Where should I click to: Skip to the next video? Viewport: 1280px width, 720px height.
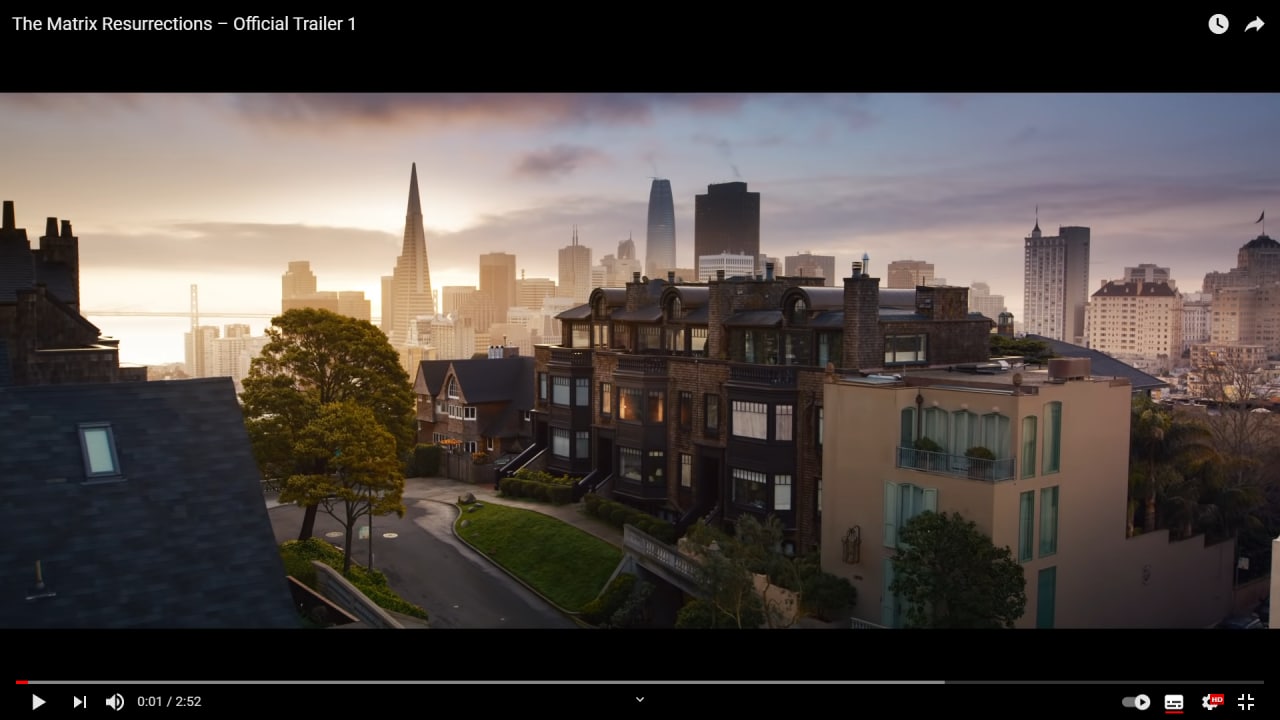pyautogui.click(x=80, y=702)
